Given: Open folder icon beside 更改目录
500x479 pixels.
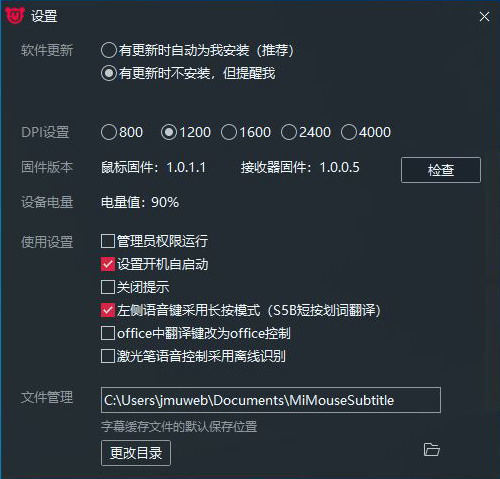Looking at the screenshot, I should pyautogui.click(x=431, y=450).
